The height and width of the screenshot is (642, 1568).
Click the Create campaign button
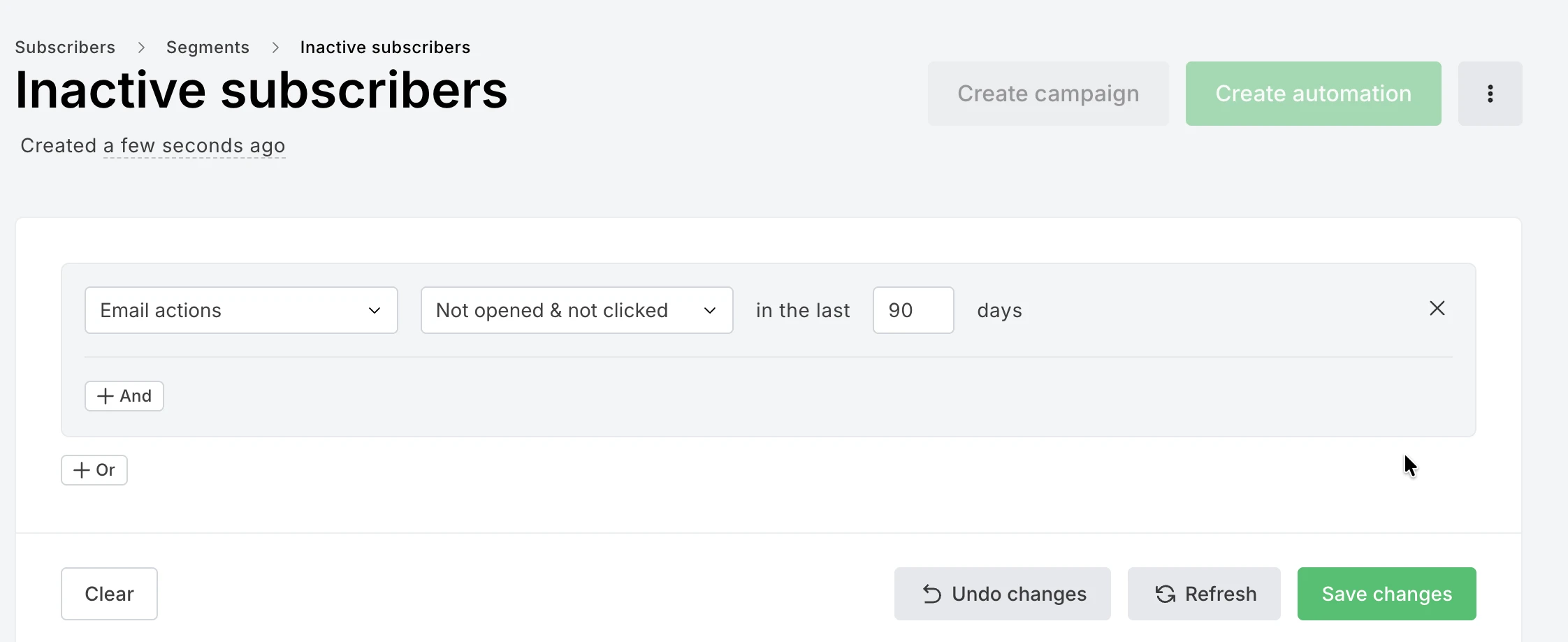coord(1047,93)
